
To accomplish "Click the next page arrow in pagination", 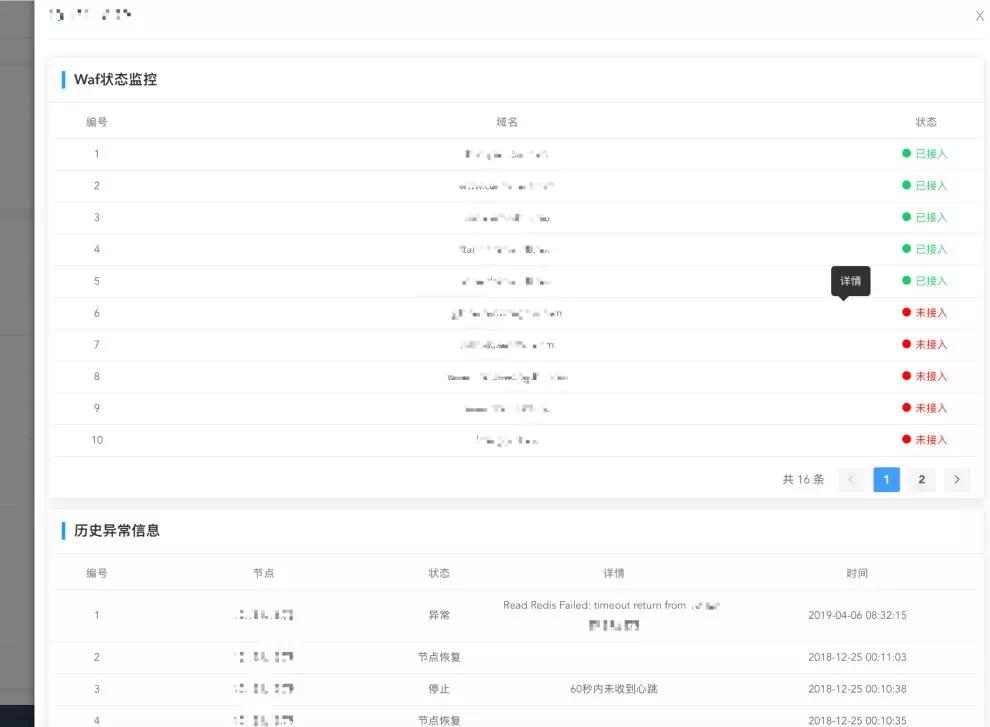I will (956, 479).
